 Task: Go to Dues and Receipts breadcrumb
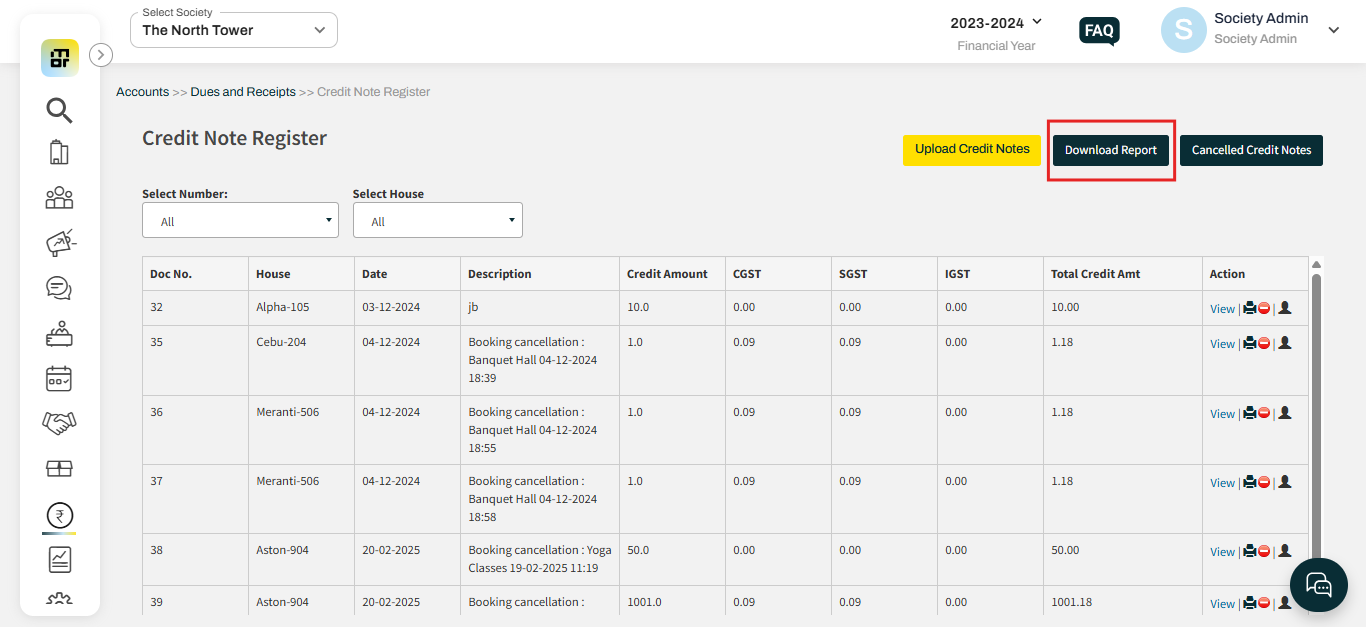pyautogui.click(x=243, y=92)
